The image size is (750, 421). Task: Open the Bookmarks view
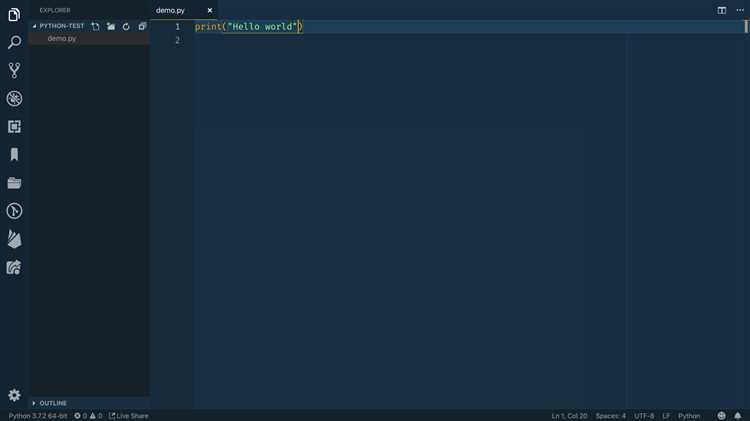pyautogui.click(x=14, y=155)
